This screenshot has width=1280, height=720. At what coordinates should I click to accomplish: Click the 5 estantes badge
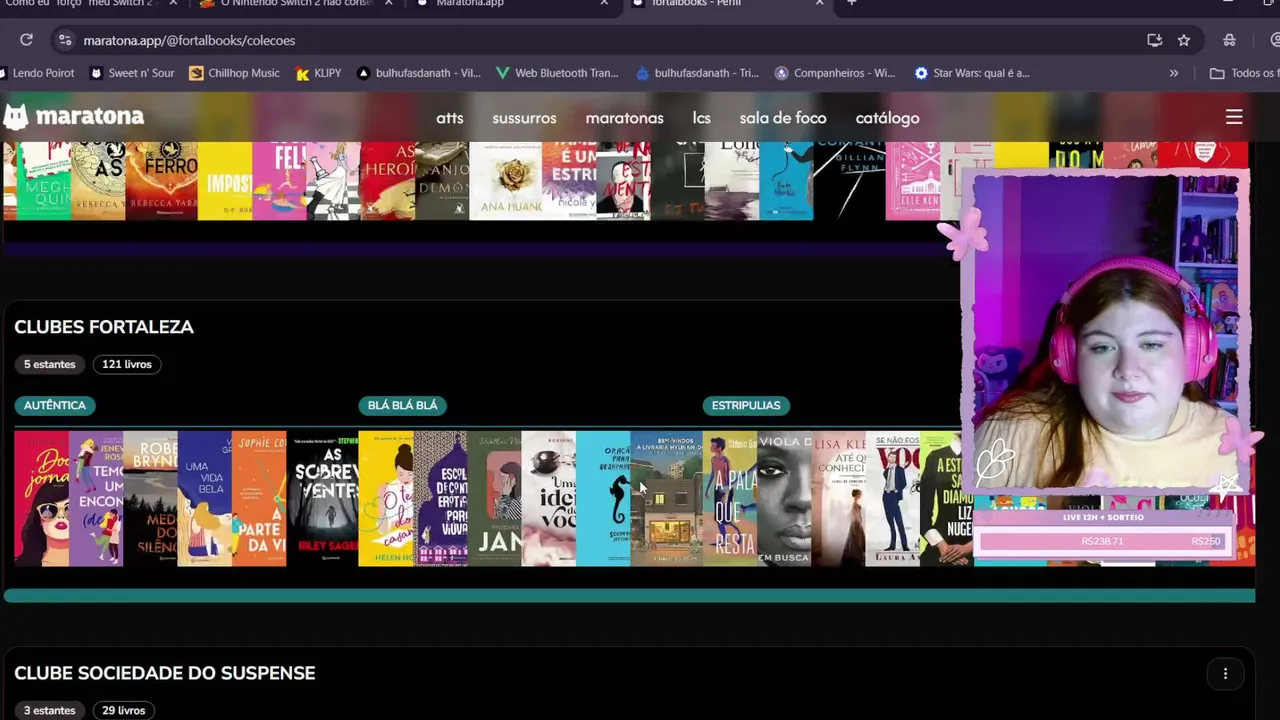[50, 364]
